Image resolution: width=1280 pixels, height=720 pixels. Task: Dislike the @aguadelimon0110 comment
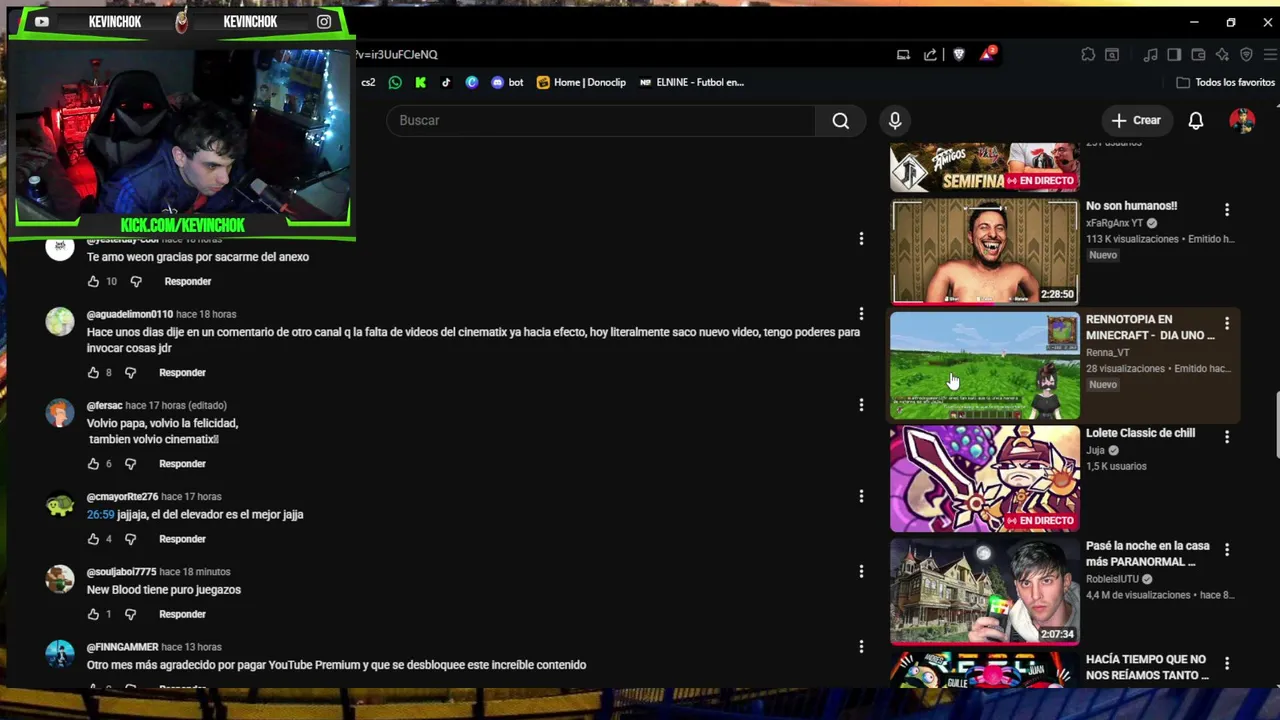(x=130, y=372)
